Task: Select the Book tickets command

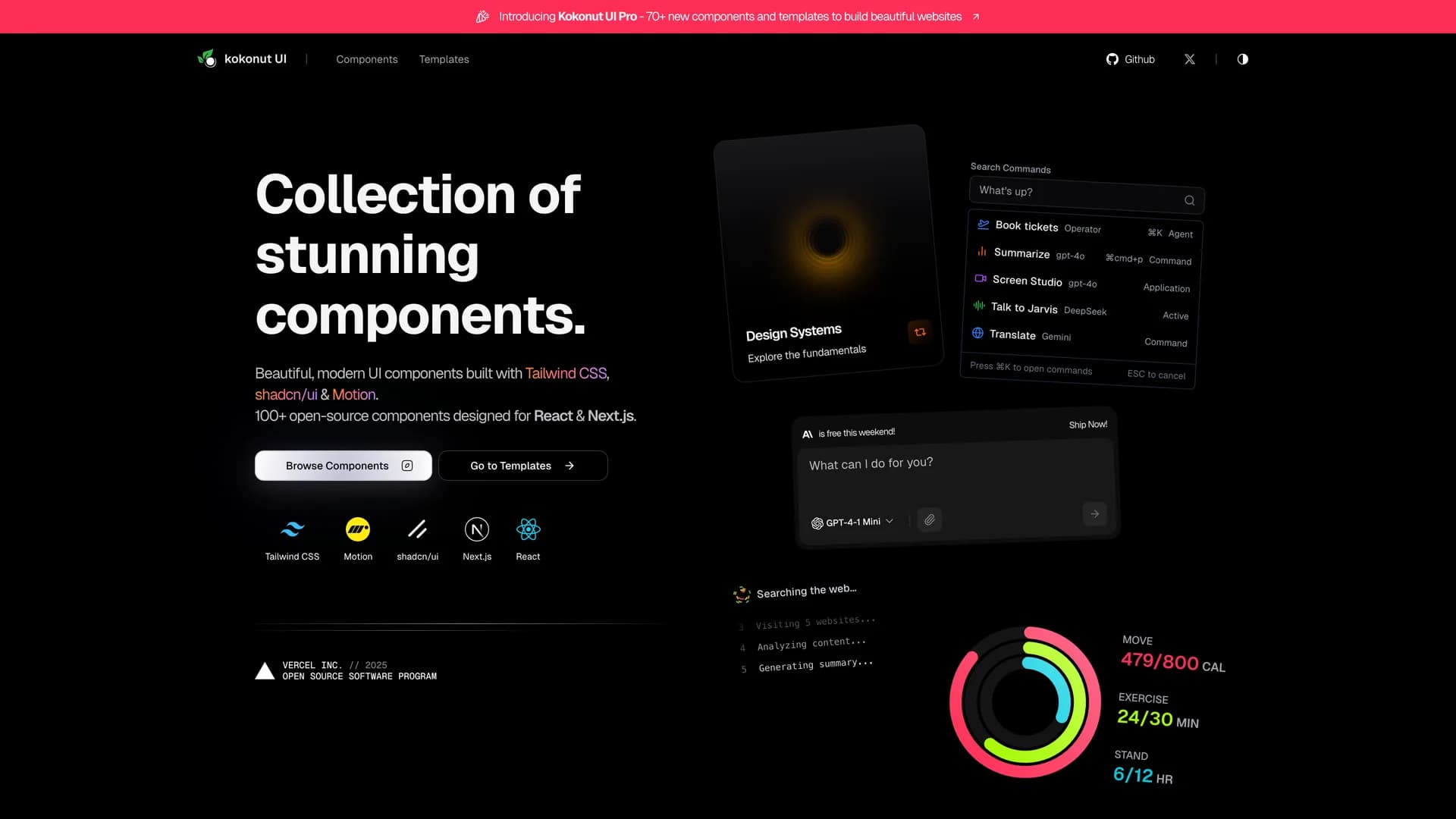Action: (x=1026, y=226)
